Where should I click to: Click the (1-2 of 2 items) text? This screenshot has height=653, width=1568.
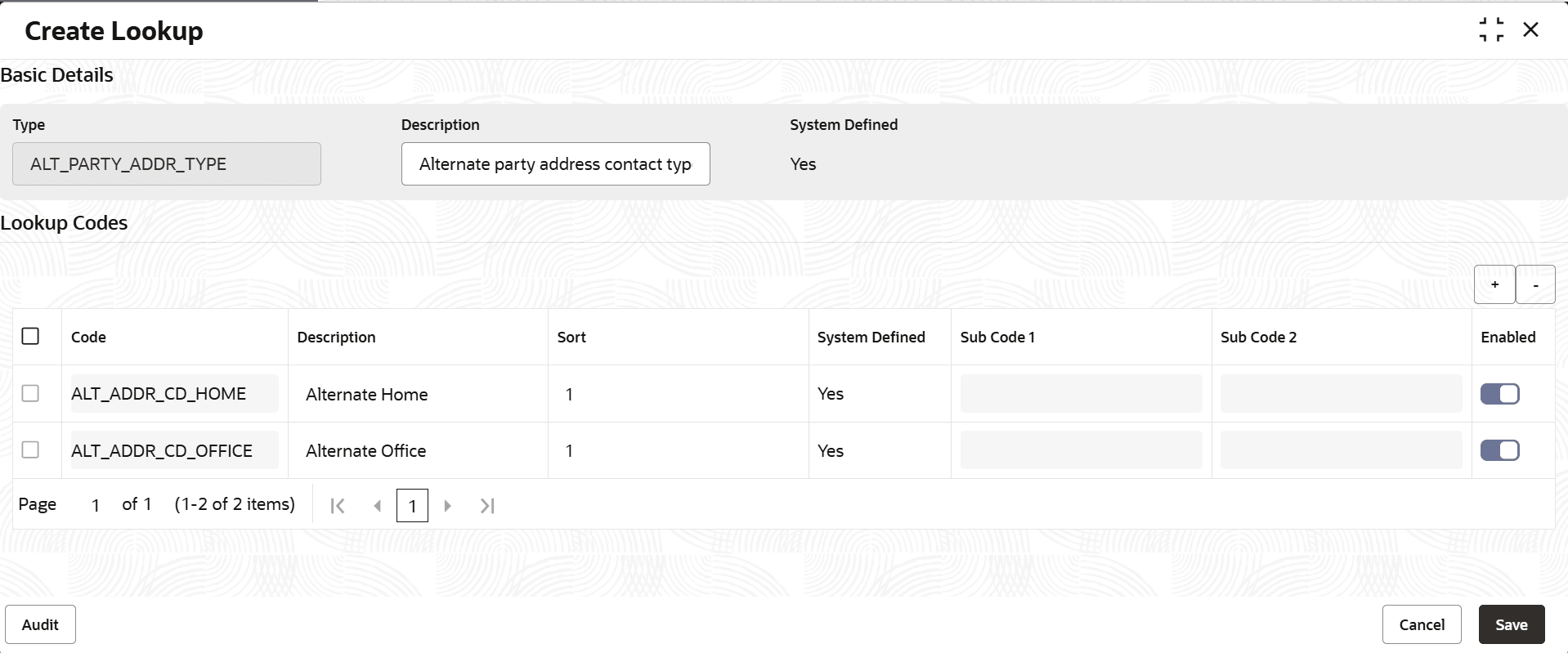coord(235,504)
